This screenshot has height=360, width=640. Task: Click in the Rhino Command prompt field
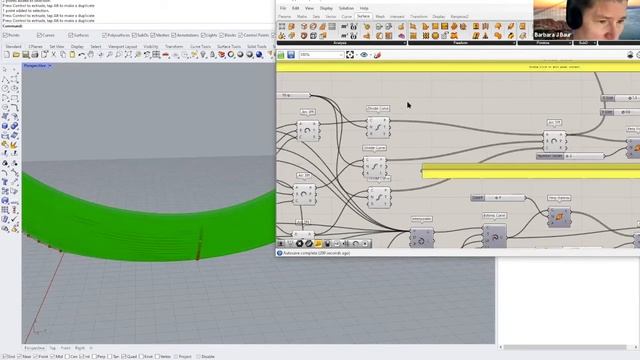click(137, 26)
